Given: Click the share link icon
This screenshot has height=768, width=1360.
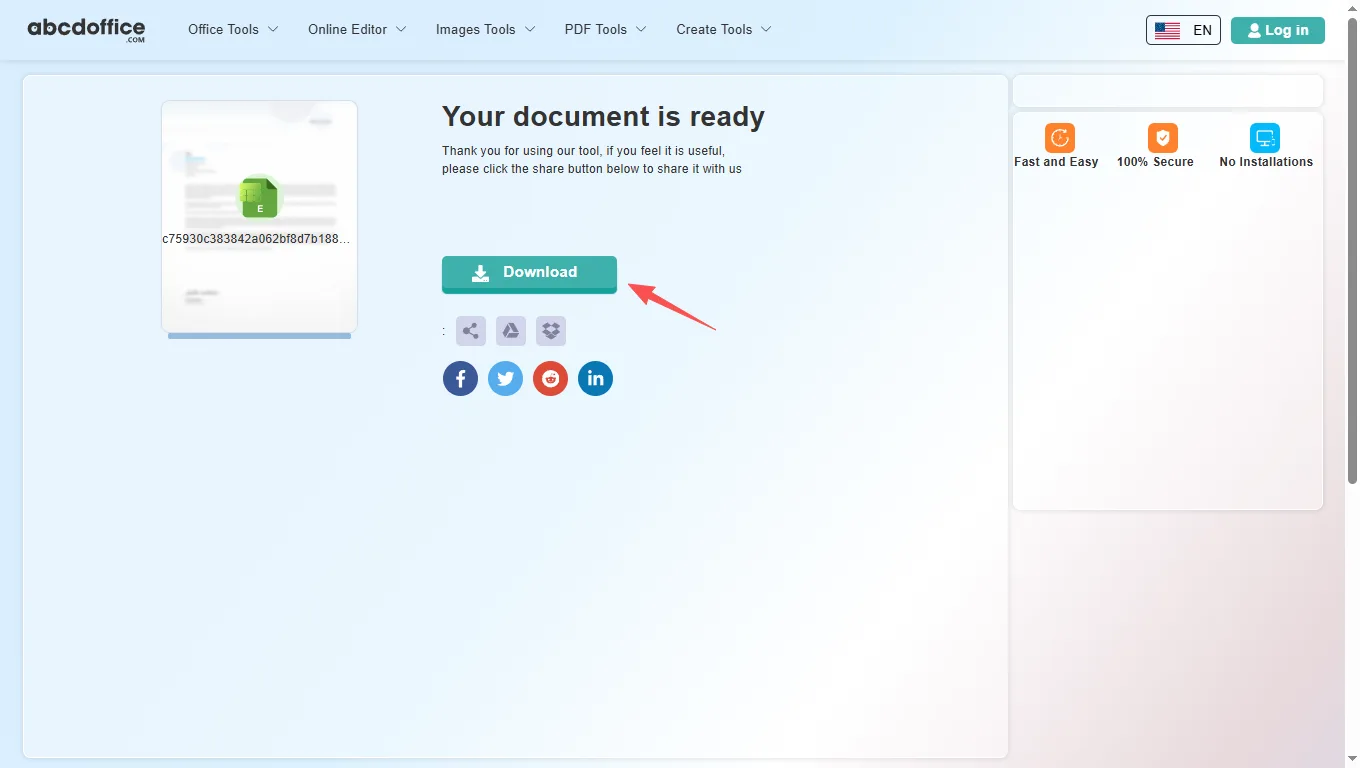Looking at the screenshot, I should pos(471,331).
